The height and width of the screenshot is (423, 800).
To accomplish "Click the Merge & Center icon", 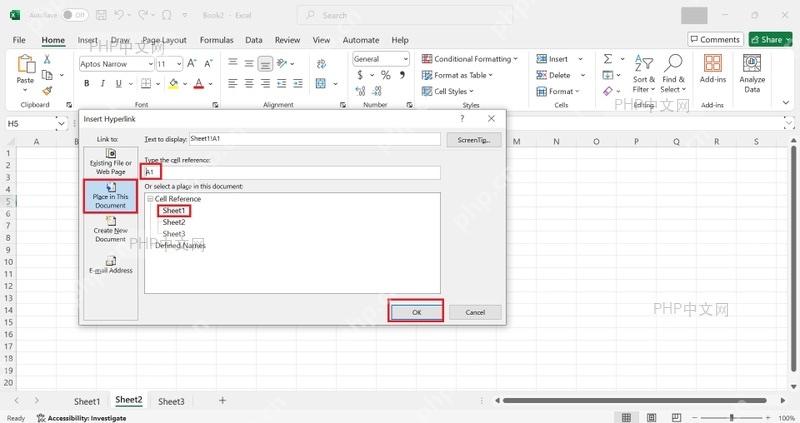I will (320, 83).
